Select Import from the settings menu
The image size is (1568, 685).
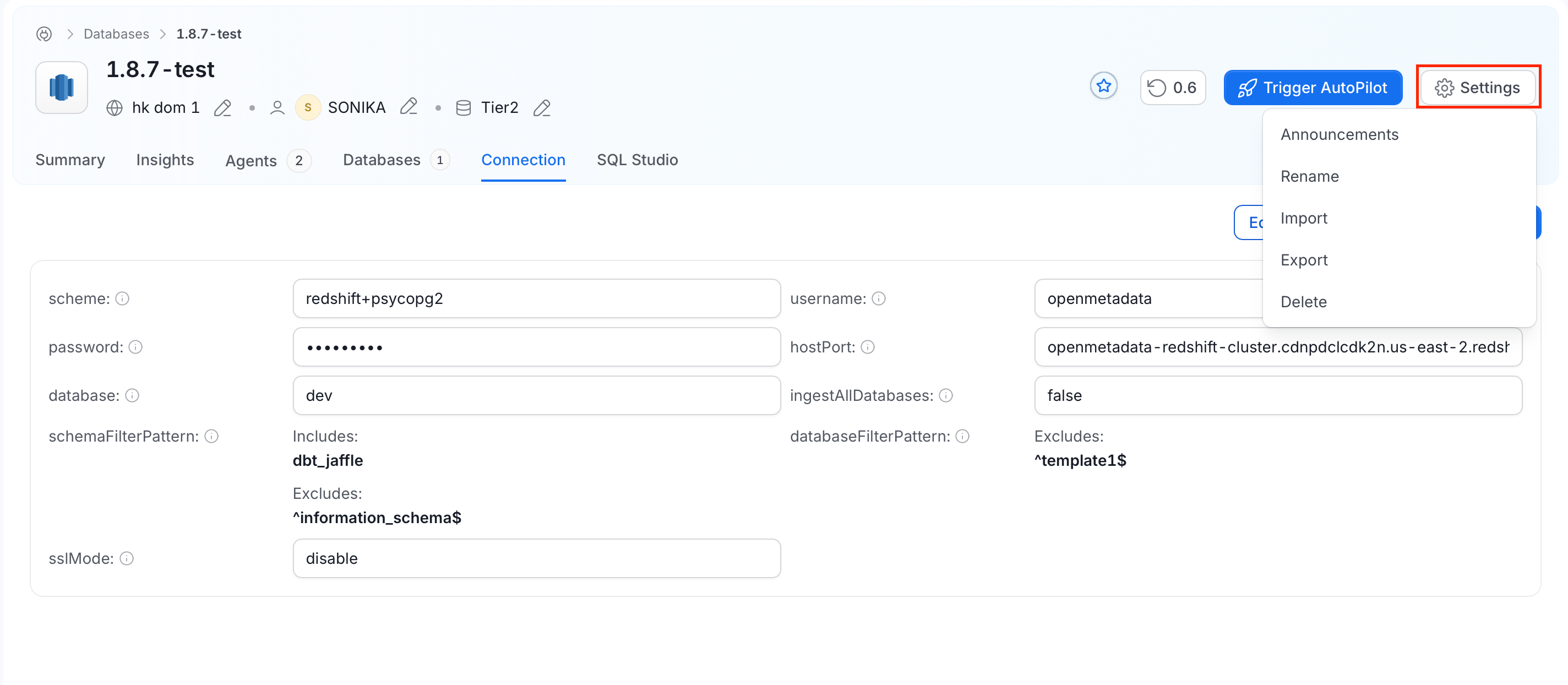coord(1400,218)
